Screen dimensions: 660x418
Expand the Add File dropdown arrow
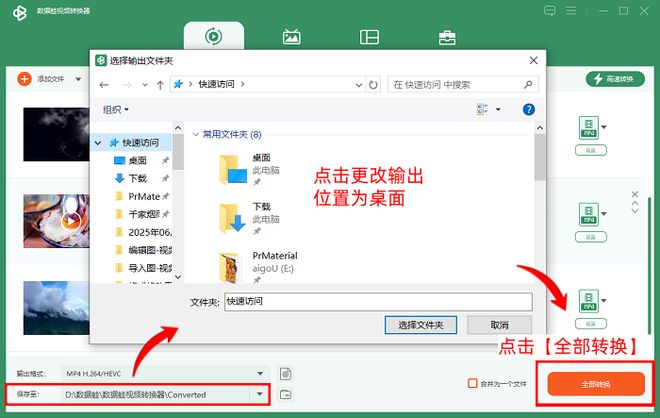pyautogui.click(x=78, y=79)
